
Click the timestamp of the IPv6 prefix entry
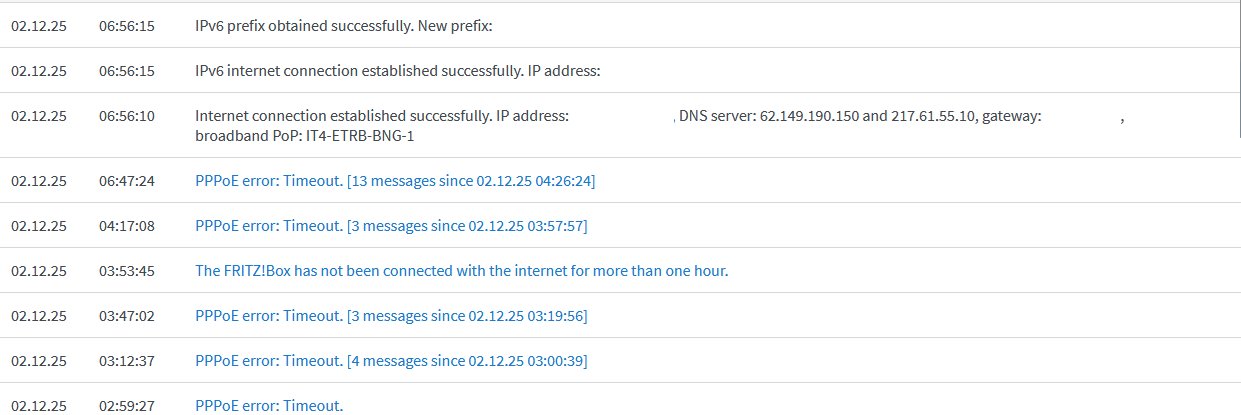pos(127,27)
